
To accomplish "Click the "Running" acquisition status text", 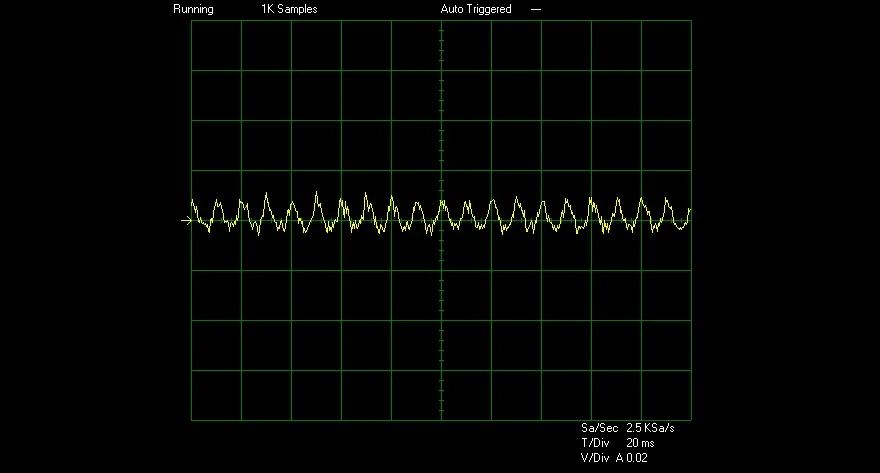I will (193, 10).
